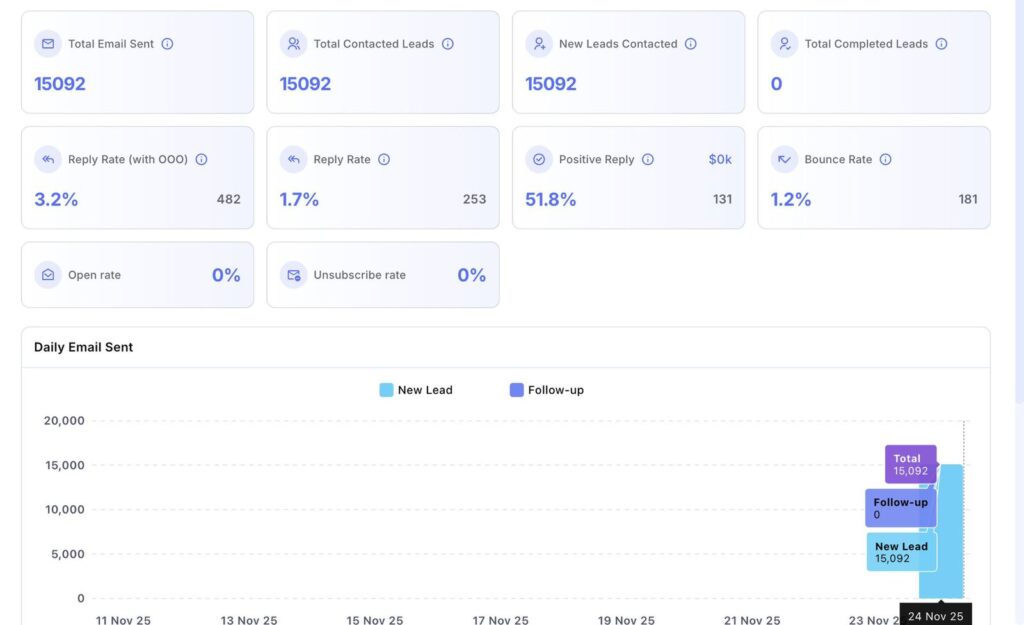Click the reply arrow icon on Reply Rate (with OOO)
This screenshot has height=625, width=1024.
(49, 159)
